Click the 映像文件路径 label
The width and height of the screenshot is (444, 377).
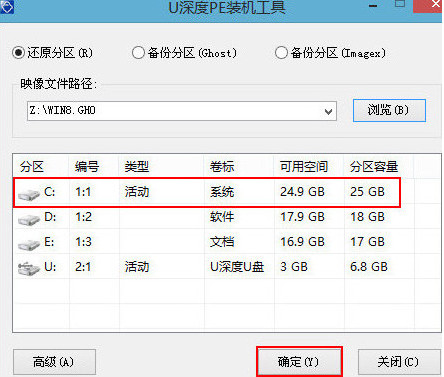[x=58, y=84]
